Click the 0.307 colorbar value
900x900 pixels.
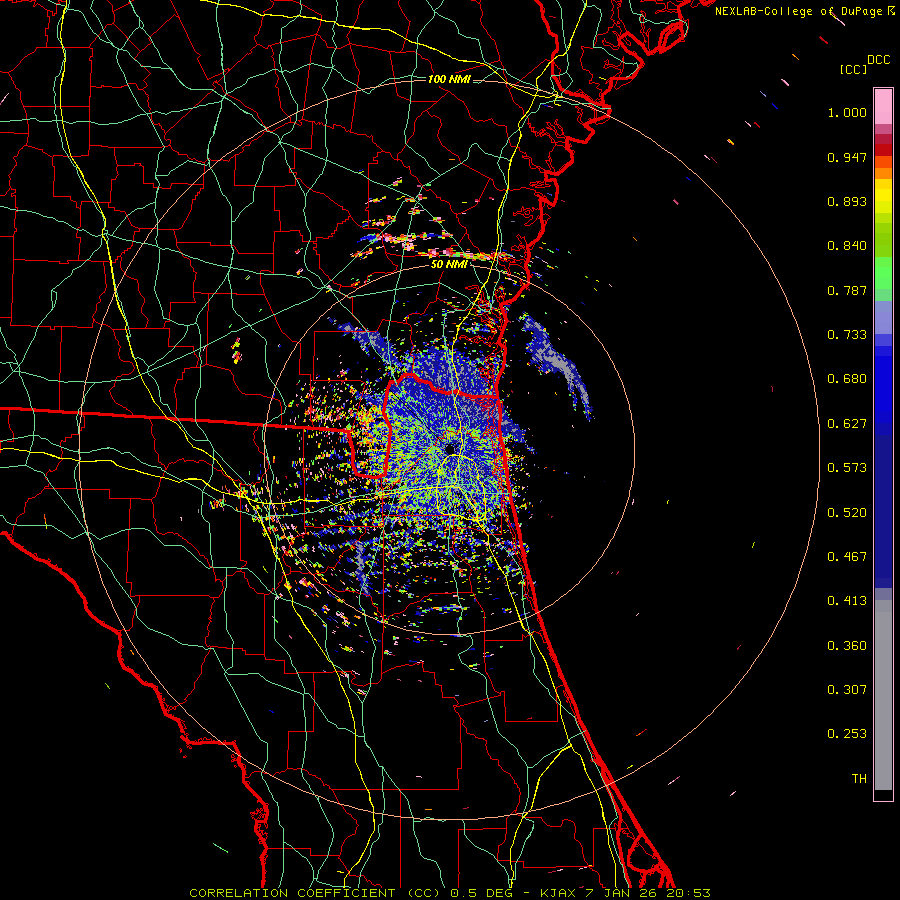click(x=847, y=690)
